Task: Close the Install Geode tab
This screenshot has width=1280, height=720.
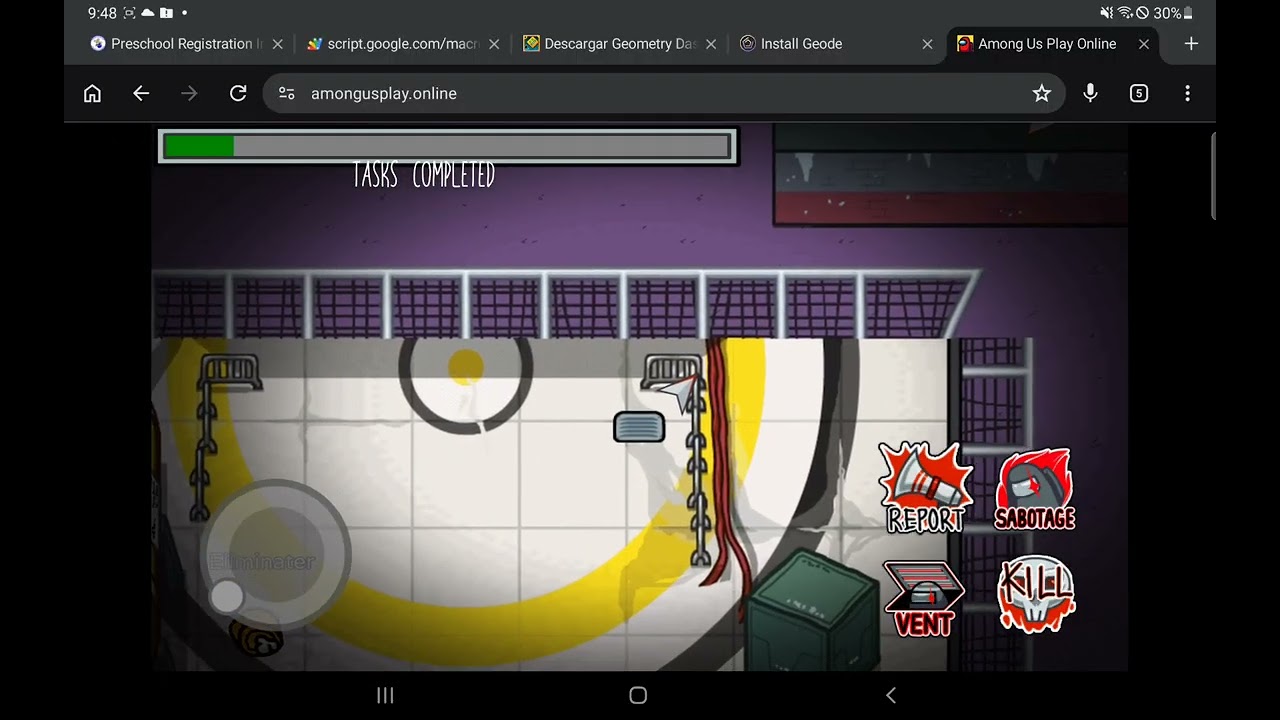Action: 927,44
